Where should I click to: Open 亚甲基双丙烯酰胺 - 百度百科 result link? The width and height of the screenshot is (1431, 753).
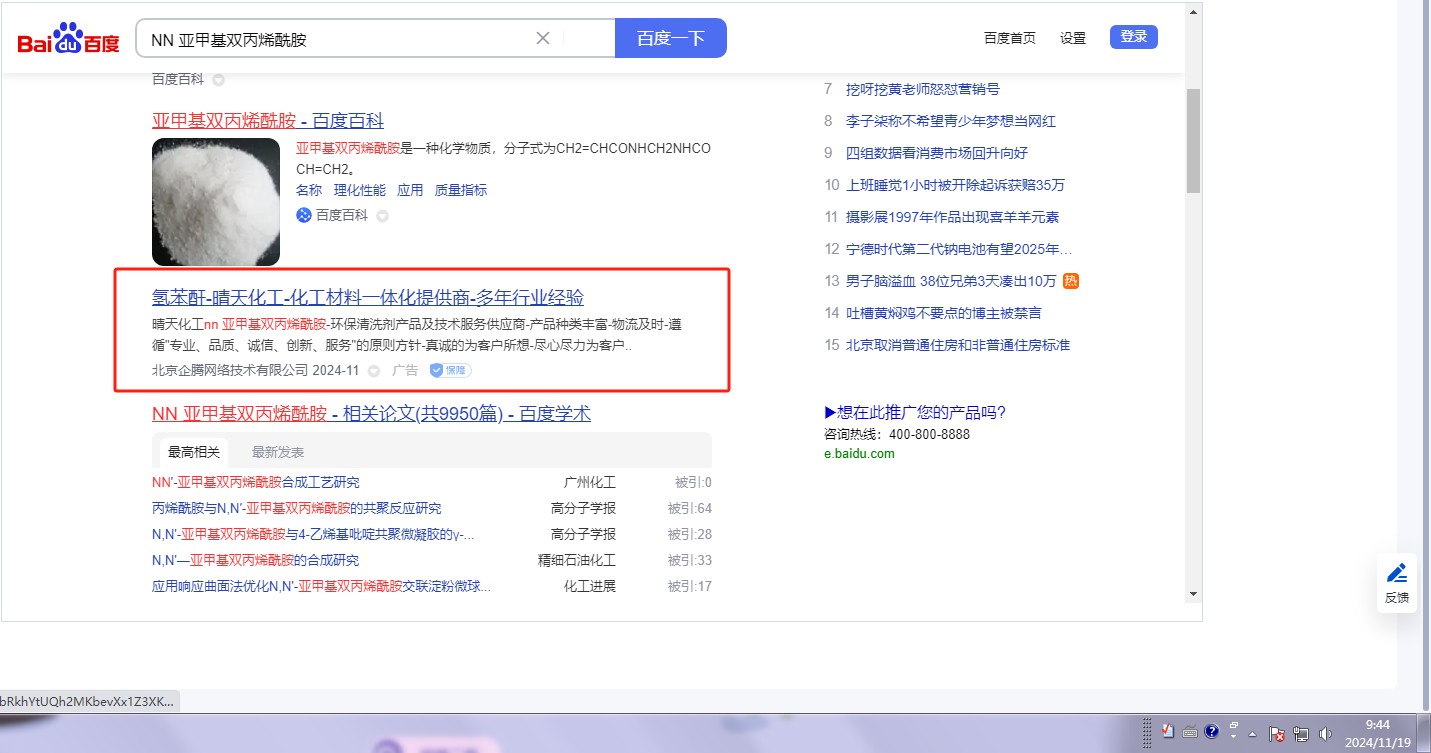click(268, 121)
